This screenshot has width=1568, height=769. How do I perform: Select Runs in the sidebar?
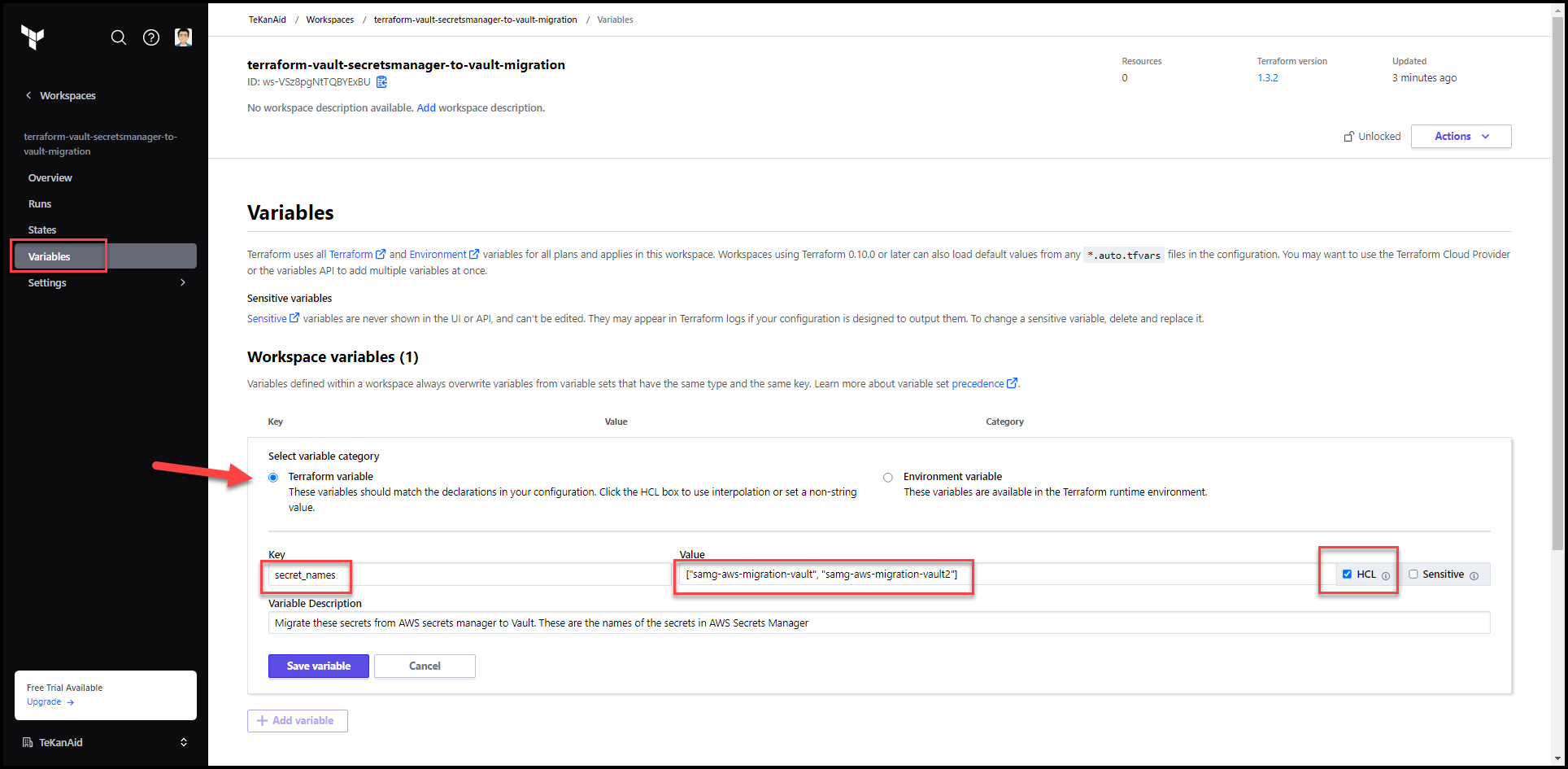[39, 203]
